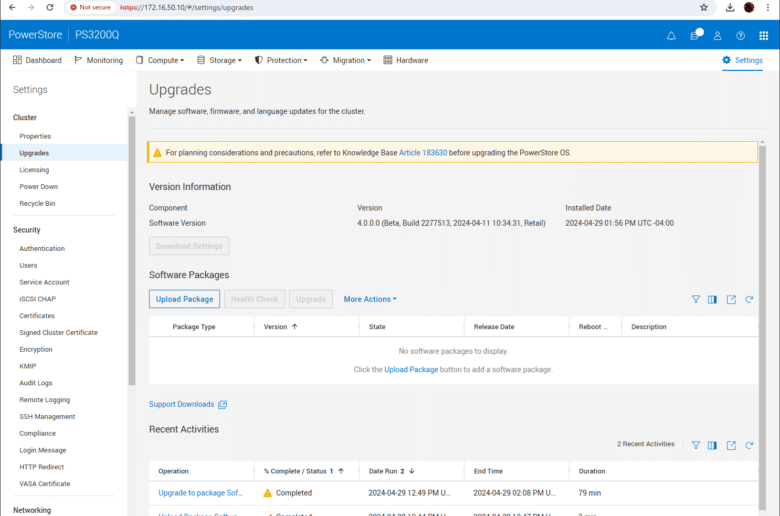Select Licensing in the settings sidebar
Viewport: 780px width, 516px height.
tap(34, 170)
